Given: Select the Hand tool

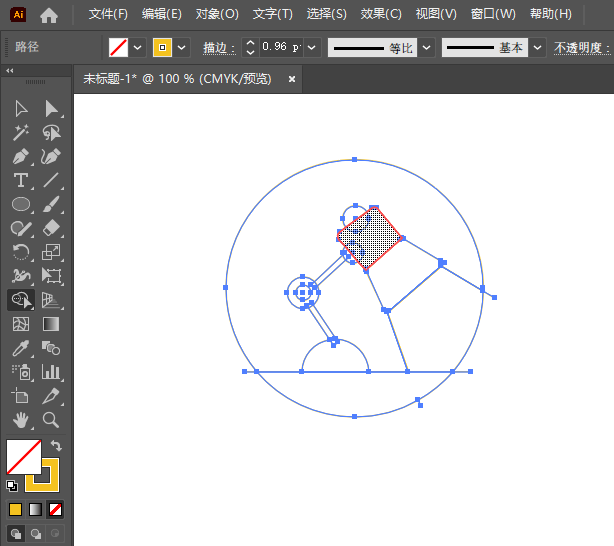Looking at the screenshot, I should [x=21, y=420].
